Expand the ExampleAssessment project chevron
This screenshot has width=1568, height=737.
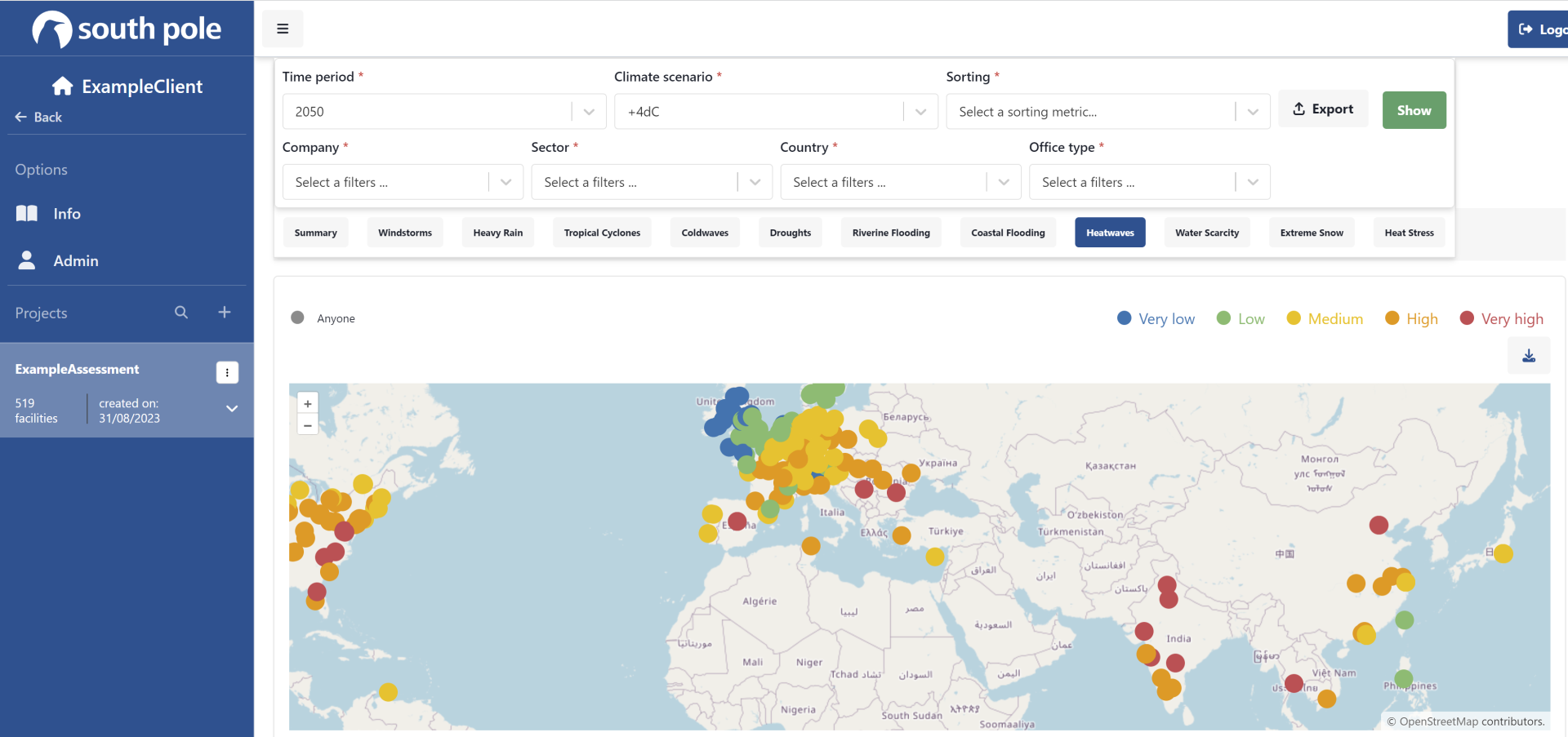pos(232,409)
